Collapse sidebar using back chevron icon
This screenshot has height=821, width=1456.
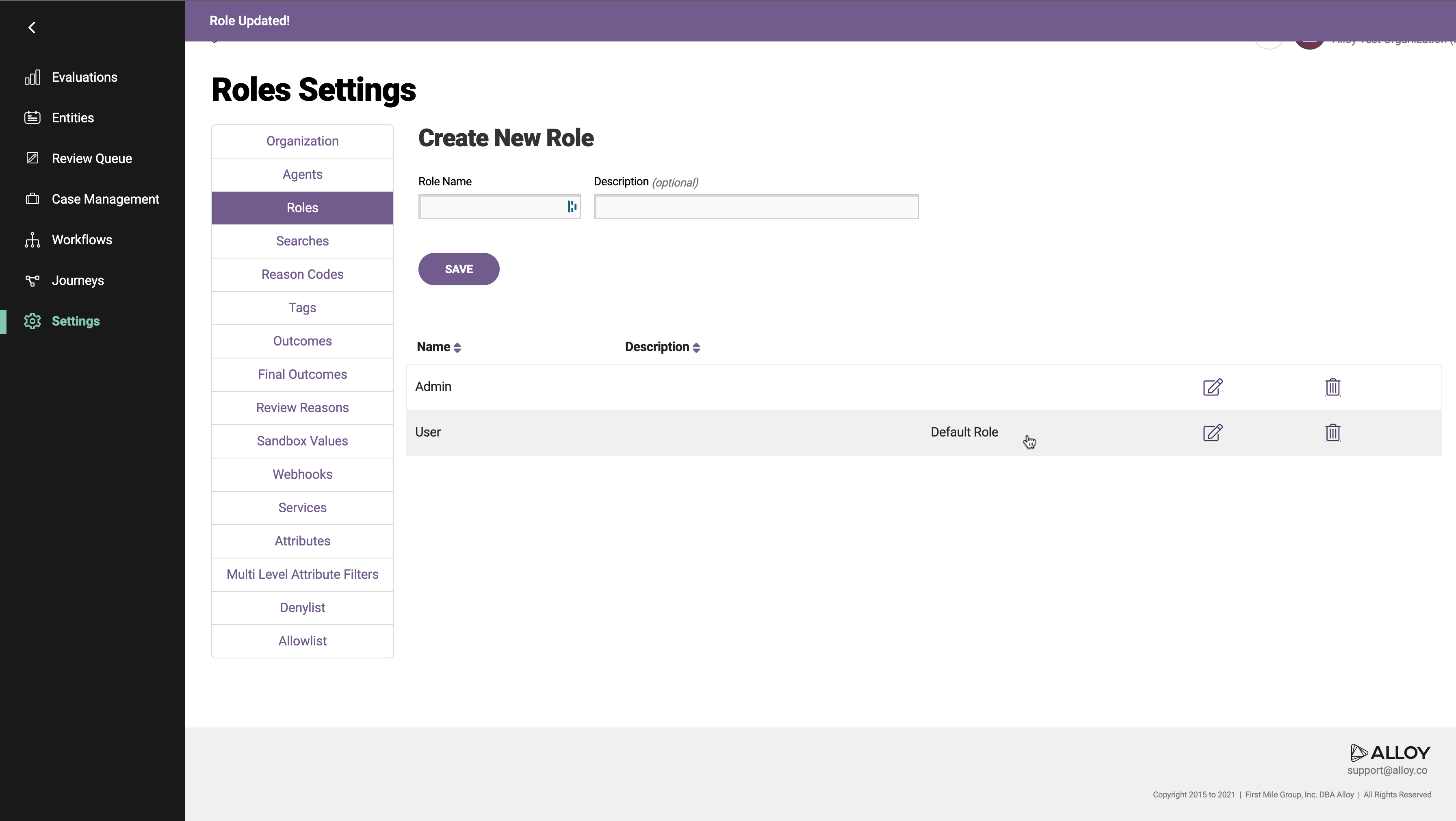[x=32, y=28]
